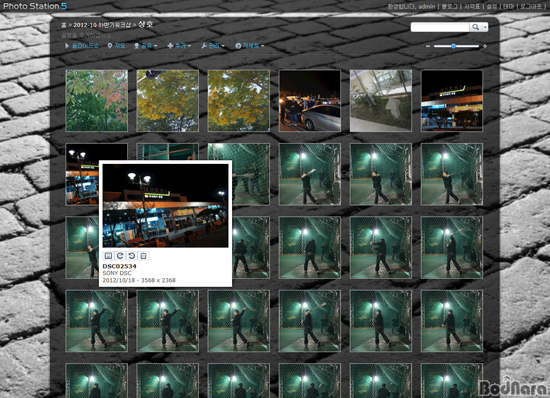Rotate DSC02534 clockwise in the popup
Image resolution: width=550 pixels, height=398 pixels.
click(x=120, y=256)
